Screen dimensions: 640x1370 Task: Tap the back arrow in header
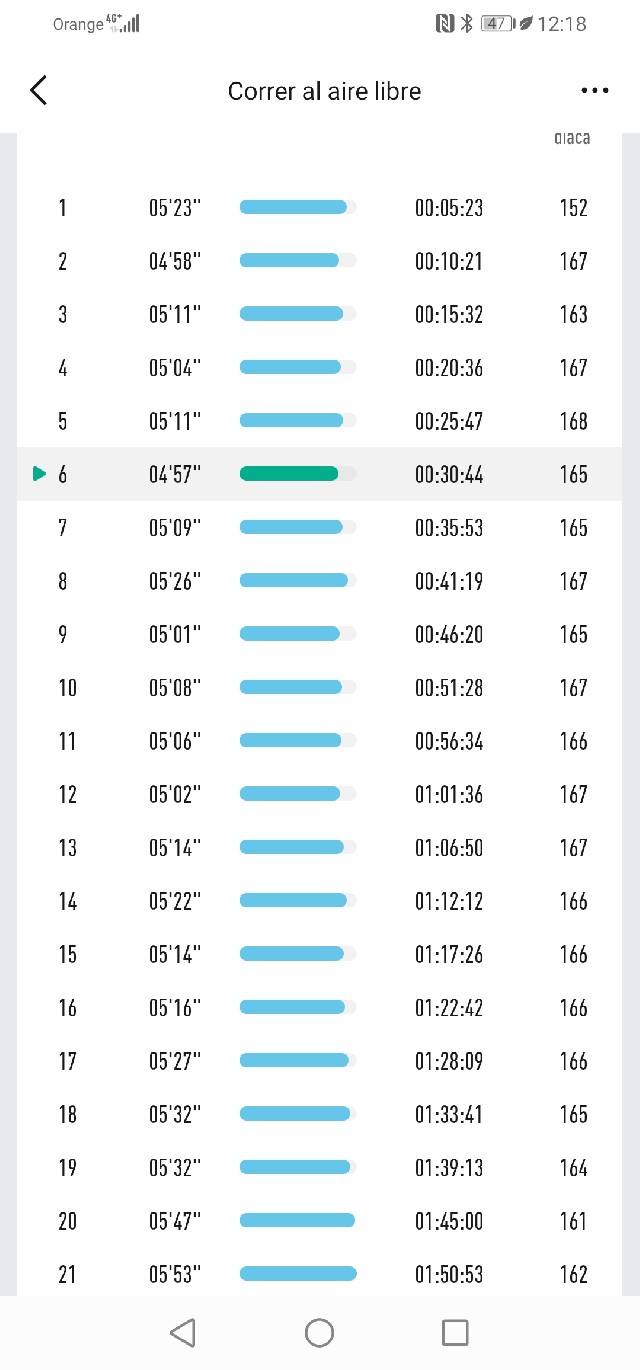pos(39,91)
